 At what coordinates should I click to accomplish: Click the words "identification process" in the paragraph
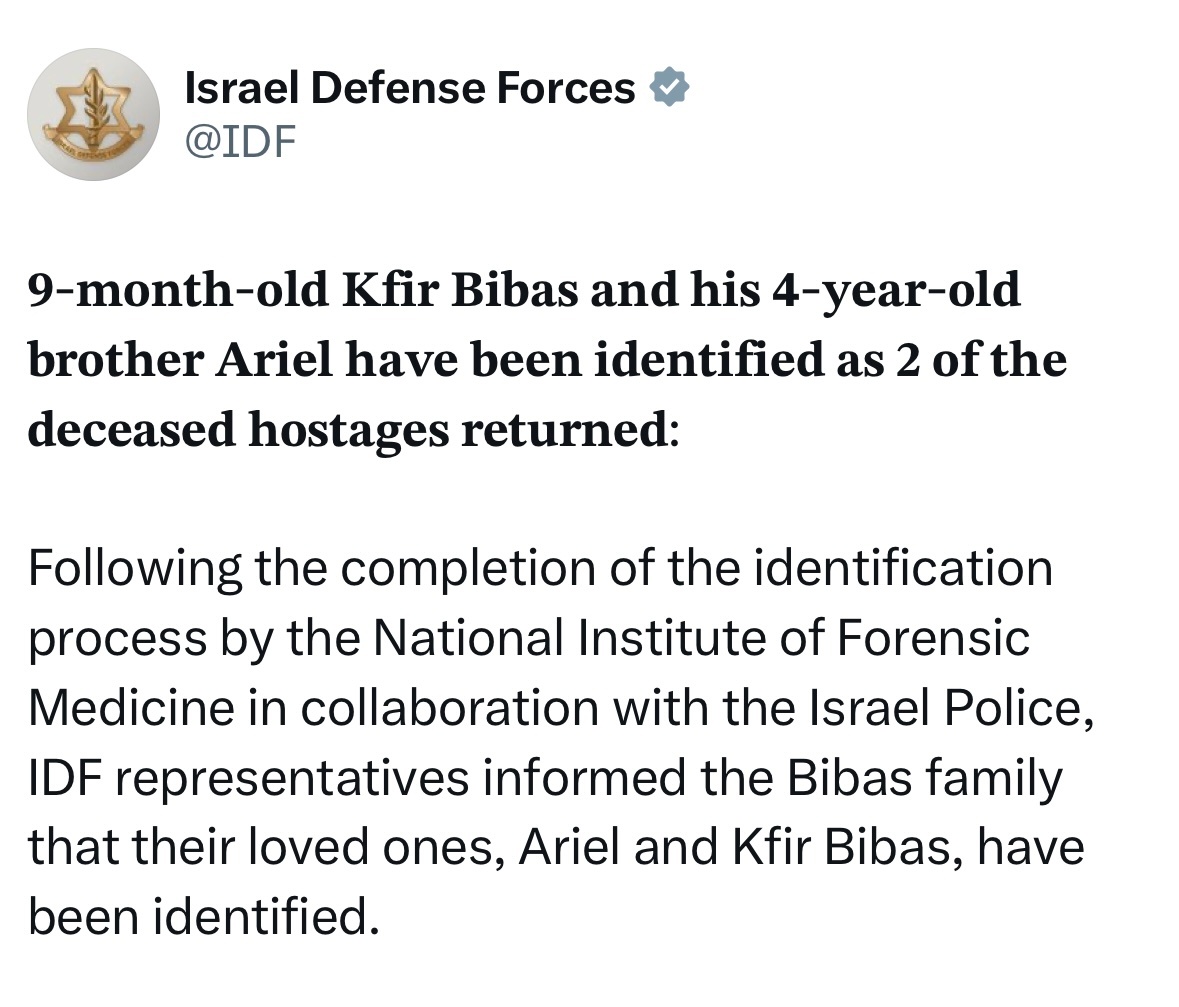541,604
